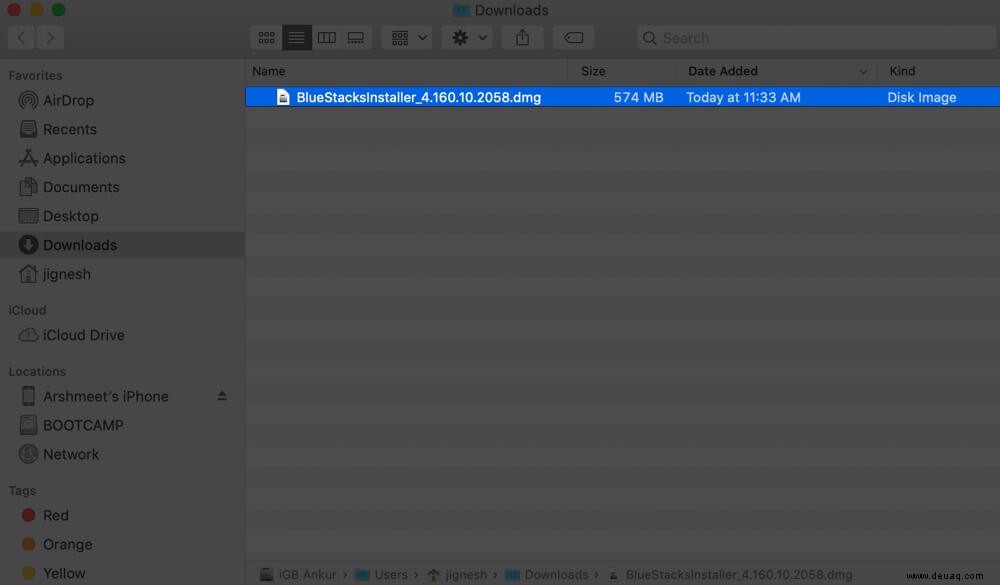Open Desktop in the sidebar
The height and width of the screenshot is (585, 1000).
click(71, 216)
